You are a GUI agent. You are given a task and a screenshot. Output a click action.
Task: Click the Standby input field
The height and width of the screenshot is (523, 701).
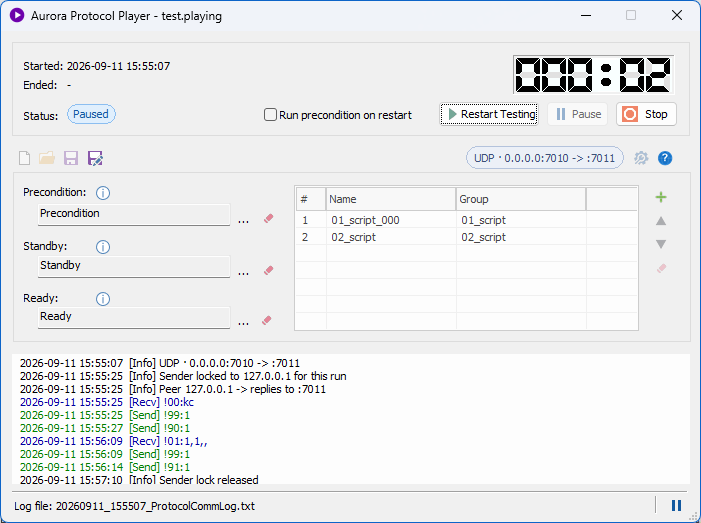[134, 266]
